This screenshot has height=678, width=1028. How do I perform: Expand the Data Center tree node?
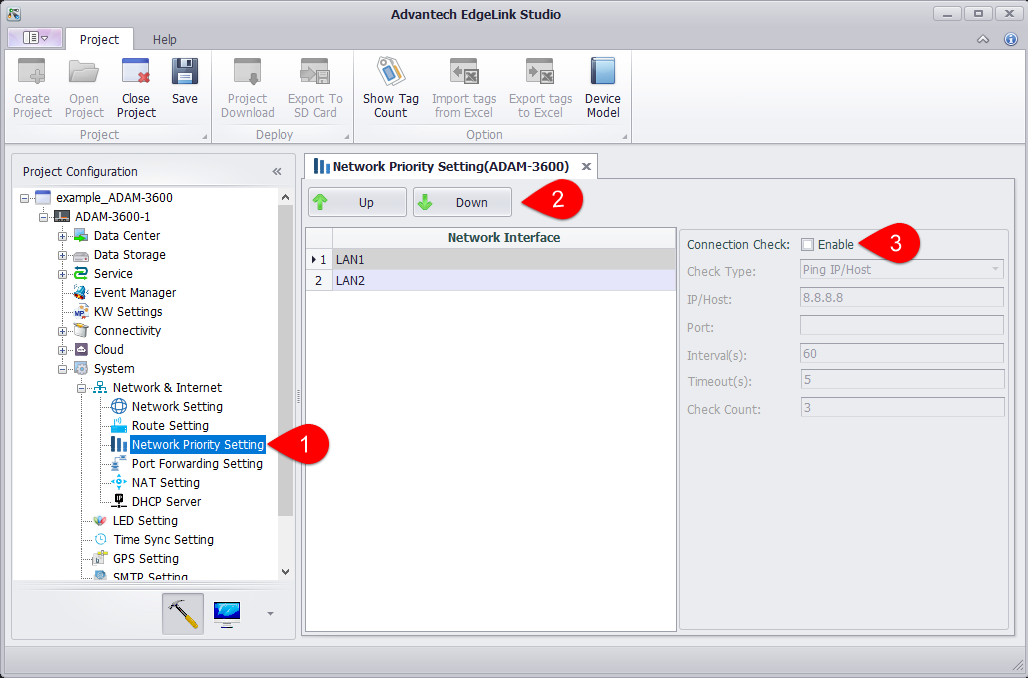click(62, 236)
